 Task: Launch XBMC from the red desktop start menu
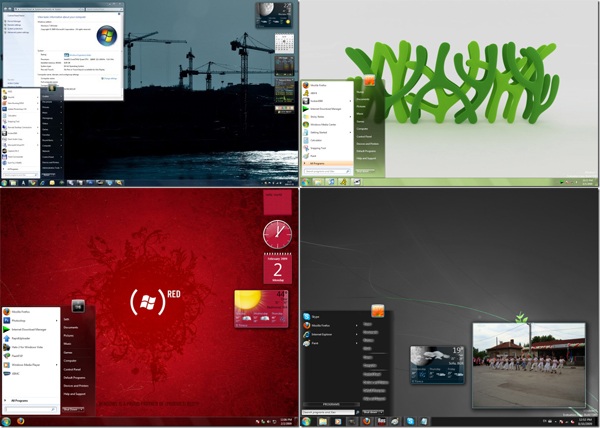coord(31,373)
